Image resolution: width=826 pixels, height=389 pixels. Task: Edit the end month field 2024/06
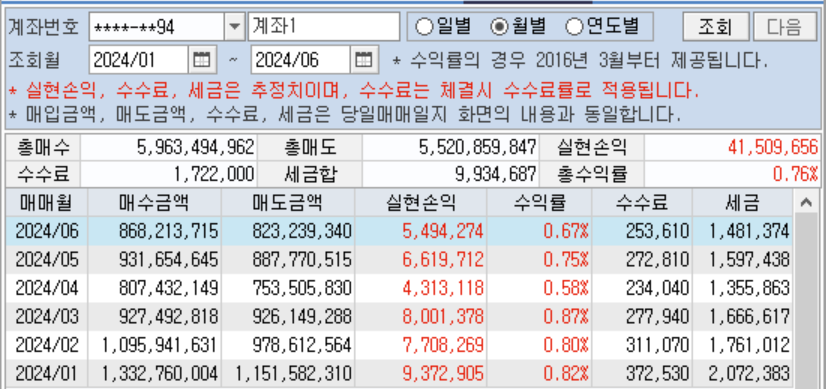pyautogui.click(x=301, y=60)
